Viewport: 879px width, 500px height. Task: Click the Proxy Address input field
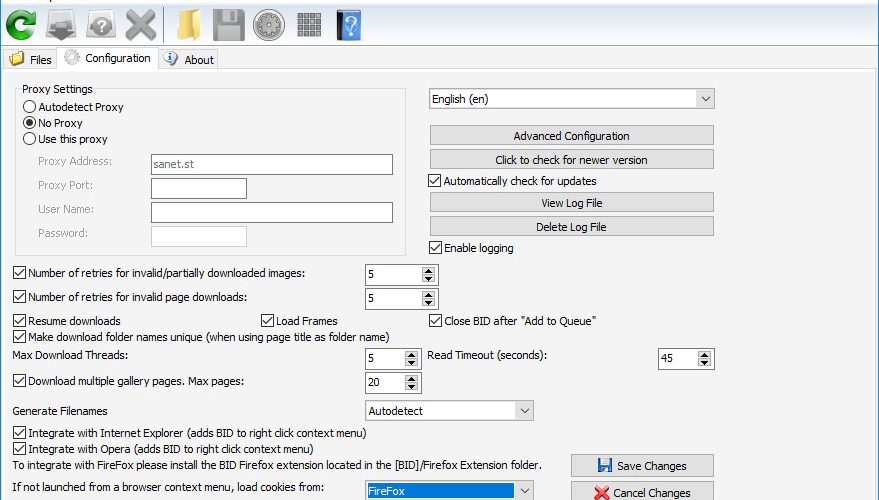tap(271, 164)
